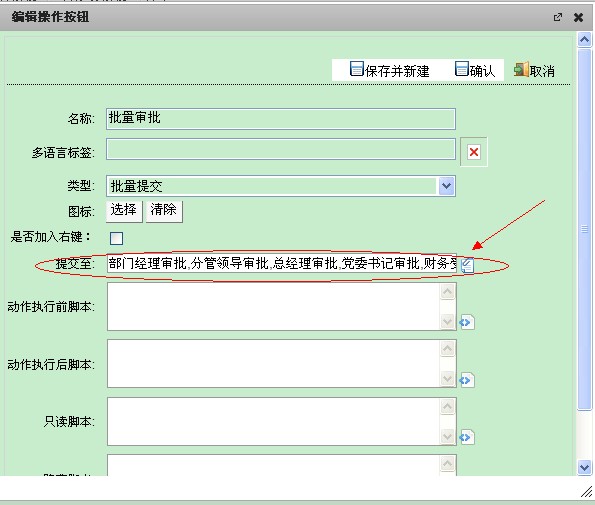Click inside the 动作执行前脚本 text area
The height and width of the screenshot is (505, 595).
tap(274, 307)
